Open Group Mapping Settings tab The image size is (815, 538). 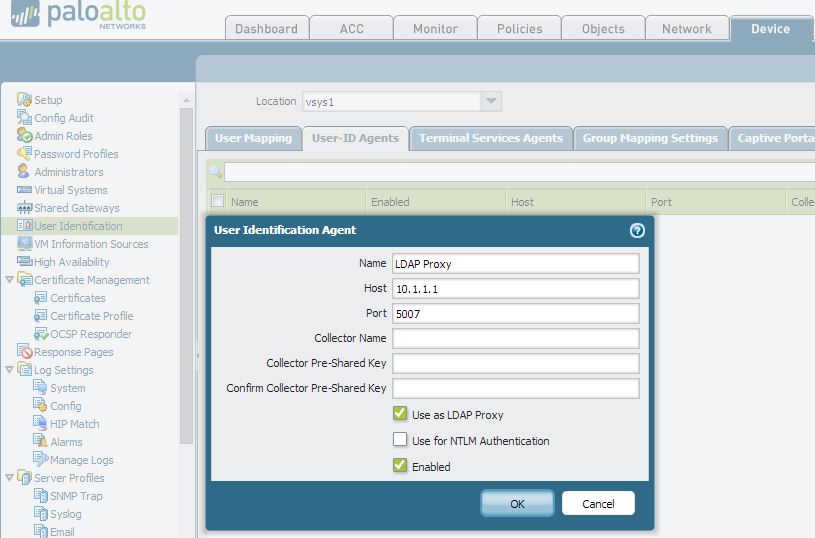(650, 138)
